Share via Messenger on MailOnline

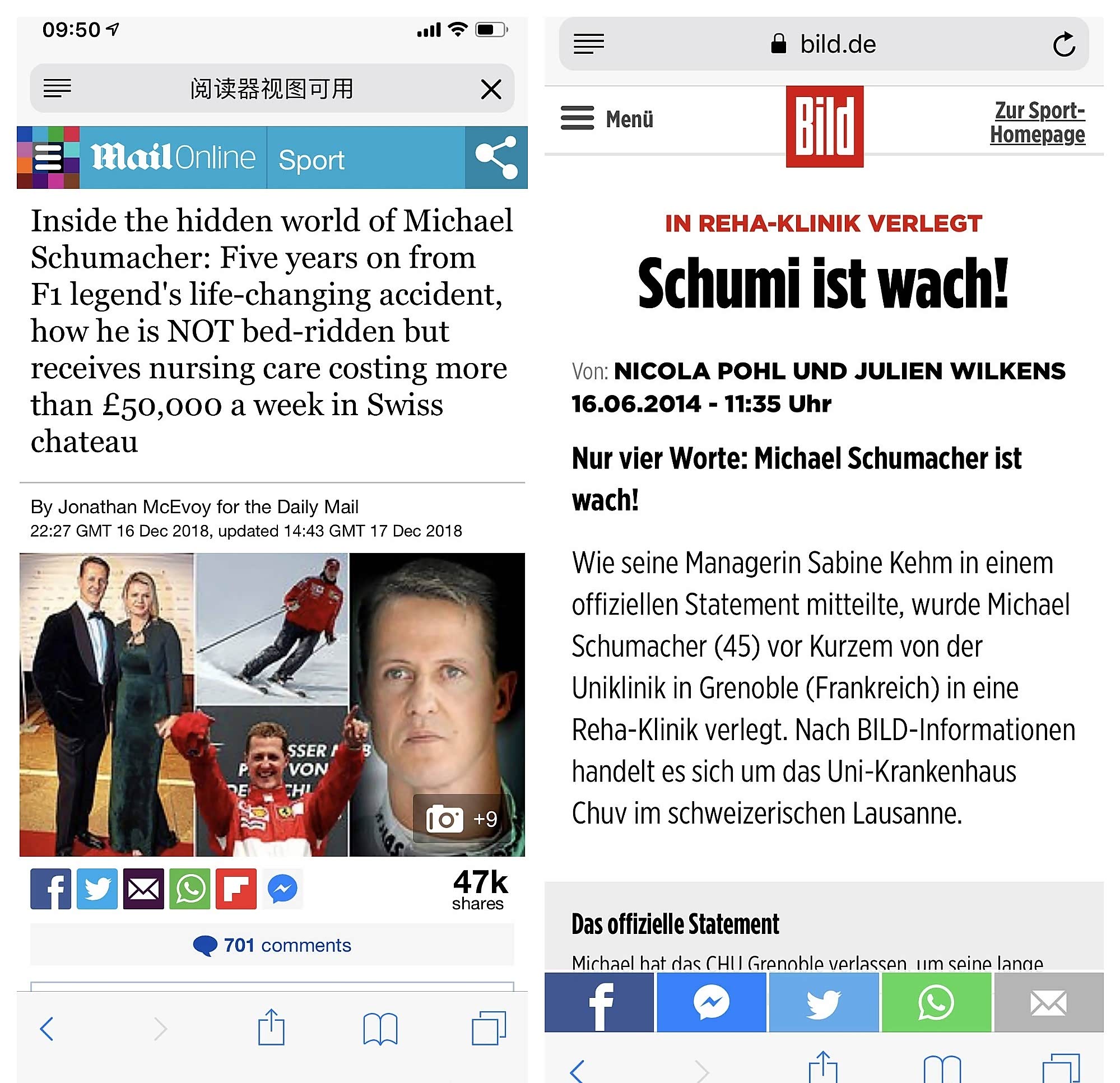[x=282, y=889]
